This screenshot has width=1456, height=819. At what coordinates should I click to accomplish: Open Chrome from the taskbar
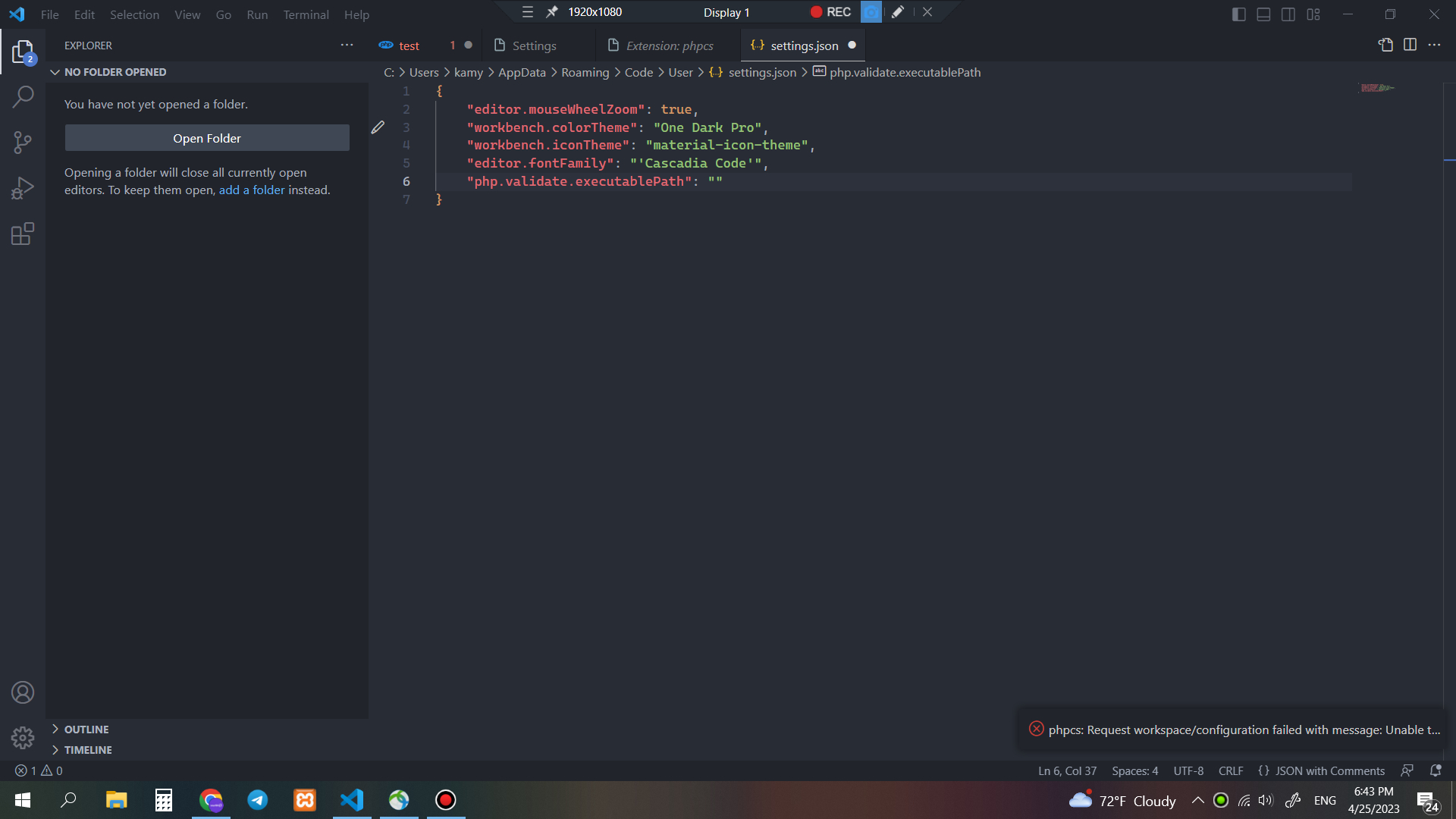tap(211, 800)
